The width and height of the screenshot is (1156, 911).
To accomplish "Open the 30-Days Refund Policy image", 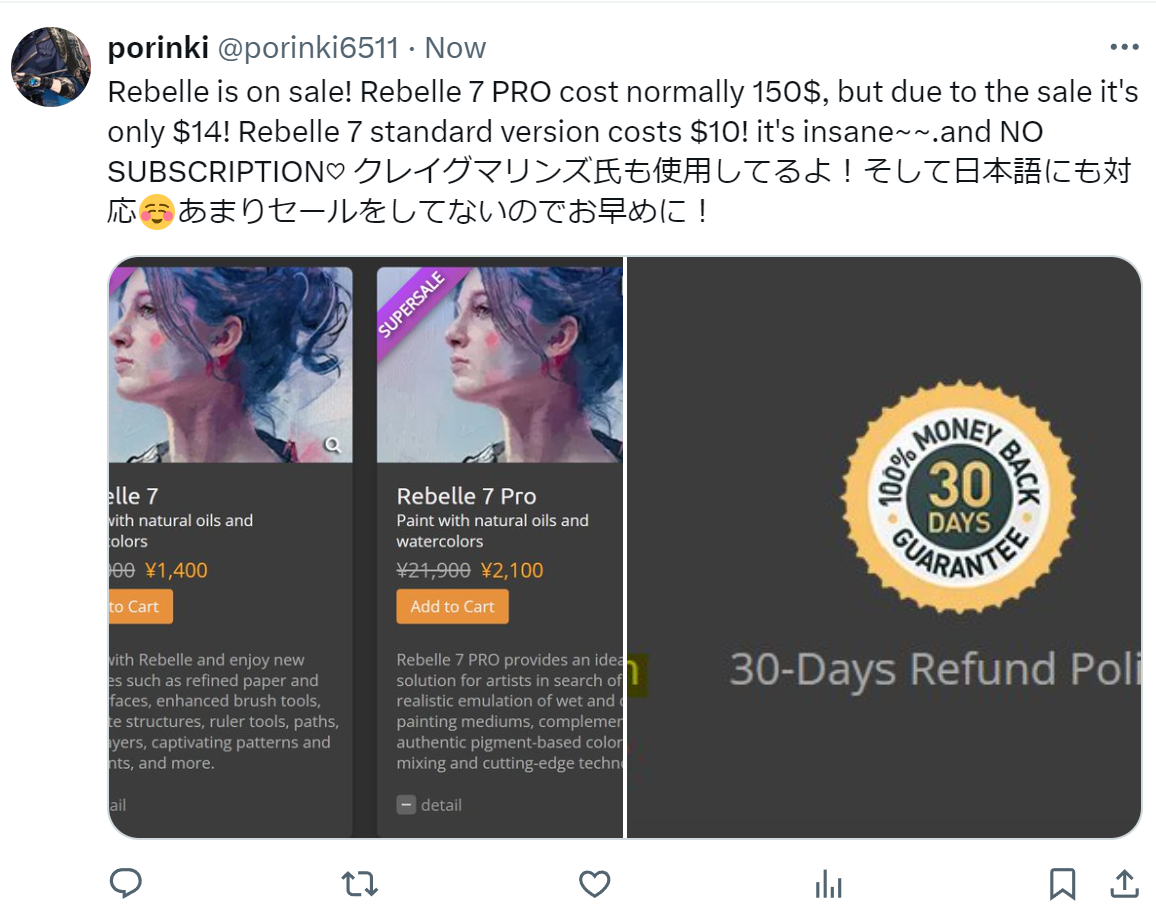I will (x=884, y=548).
